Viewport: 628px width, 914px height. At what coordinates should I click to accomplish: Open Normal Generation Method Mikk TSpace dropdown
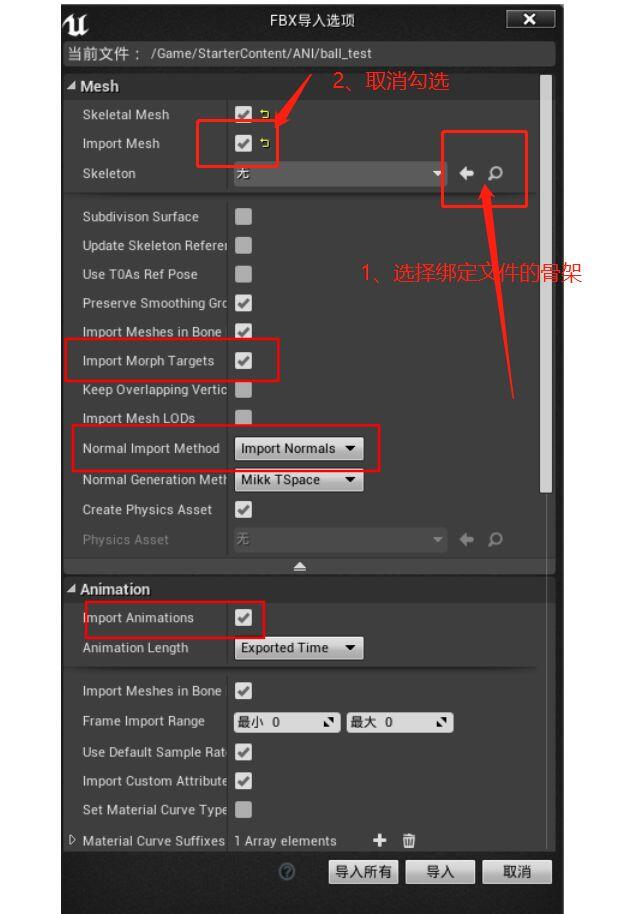[x=299, y=480]
